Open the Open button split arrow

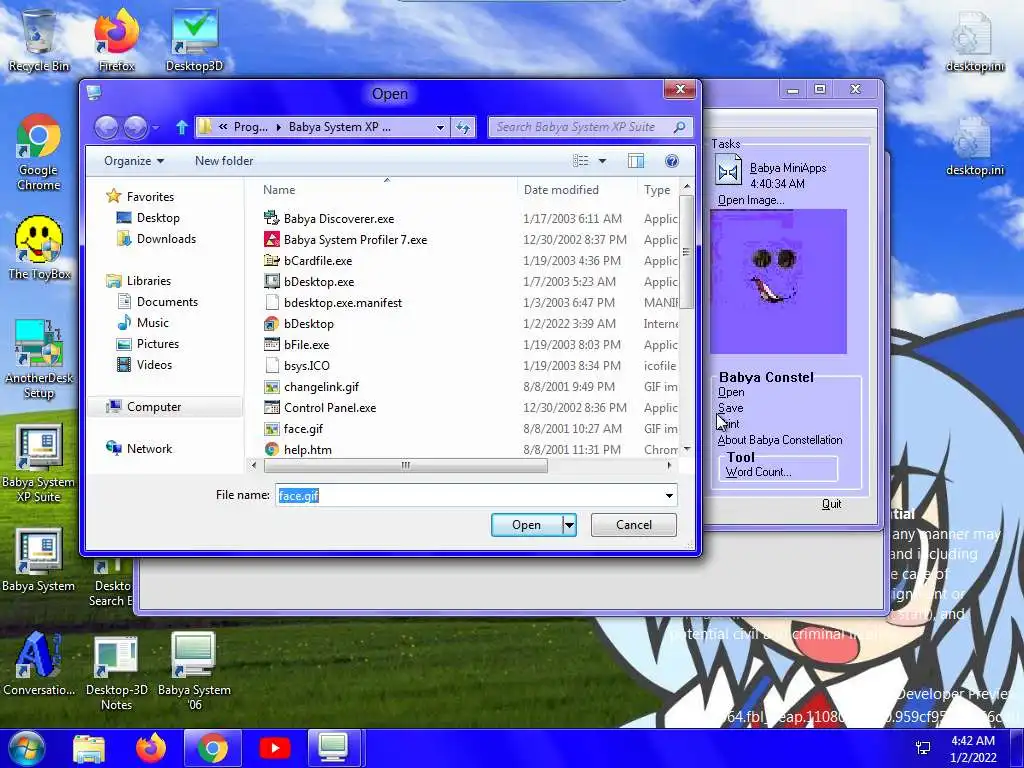(569, 524)
